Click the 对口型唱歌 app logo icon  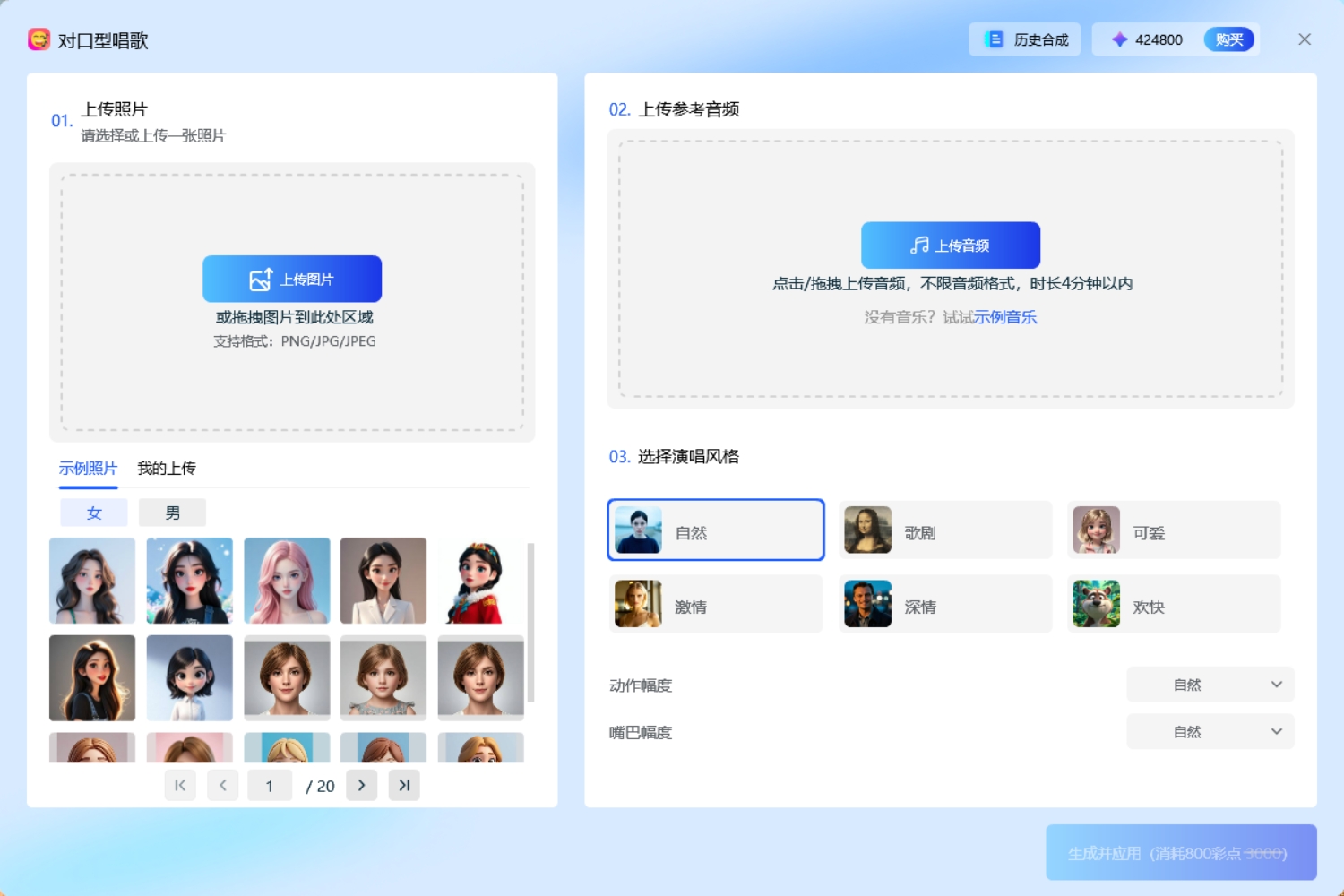(x=39, y=39)
